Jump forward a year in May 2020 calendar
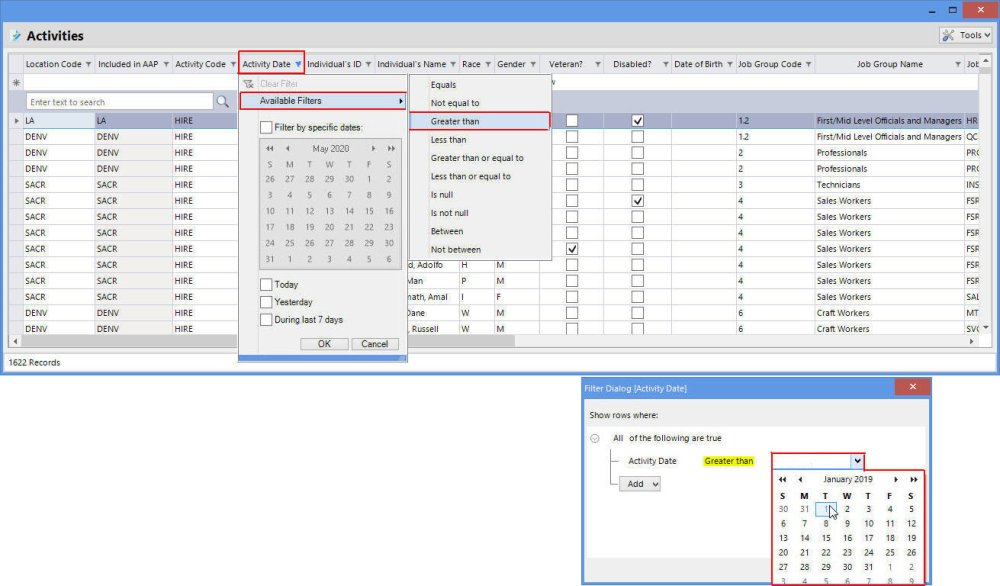1000x586 pixels. click(391, 149)
